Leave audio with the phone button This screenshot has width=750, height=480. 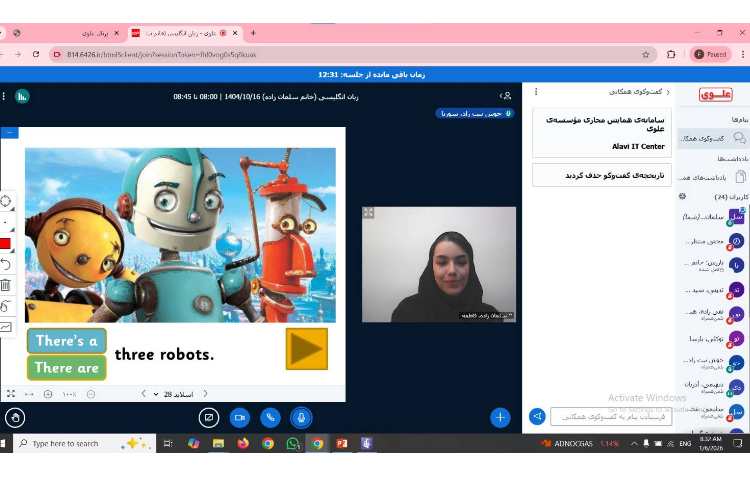[270, 417]
